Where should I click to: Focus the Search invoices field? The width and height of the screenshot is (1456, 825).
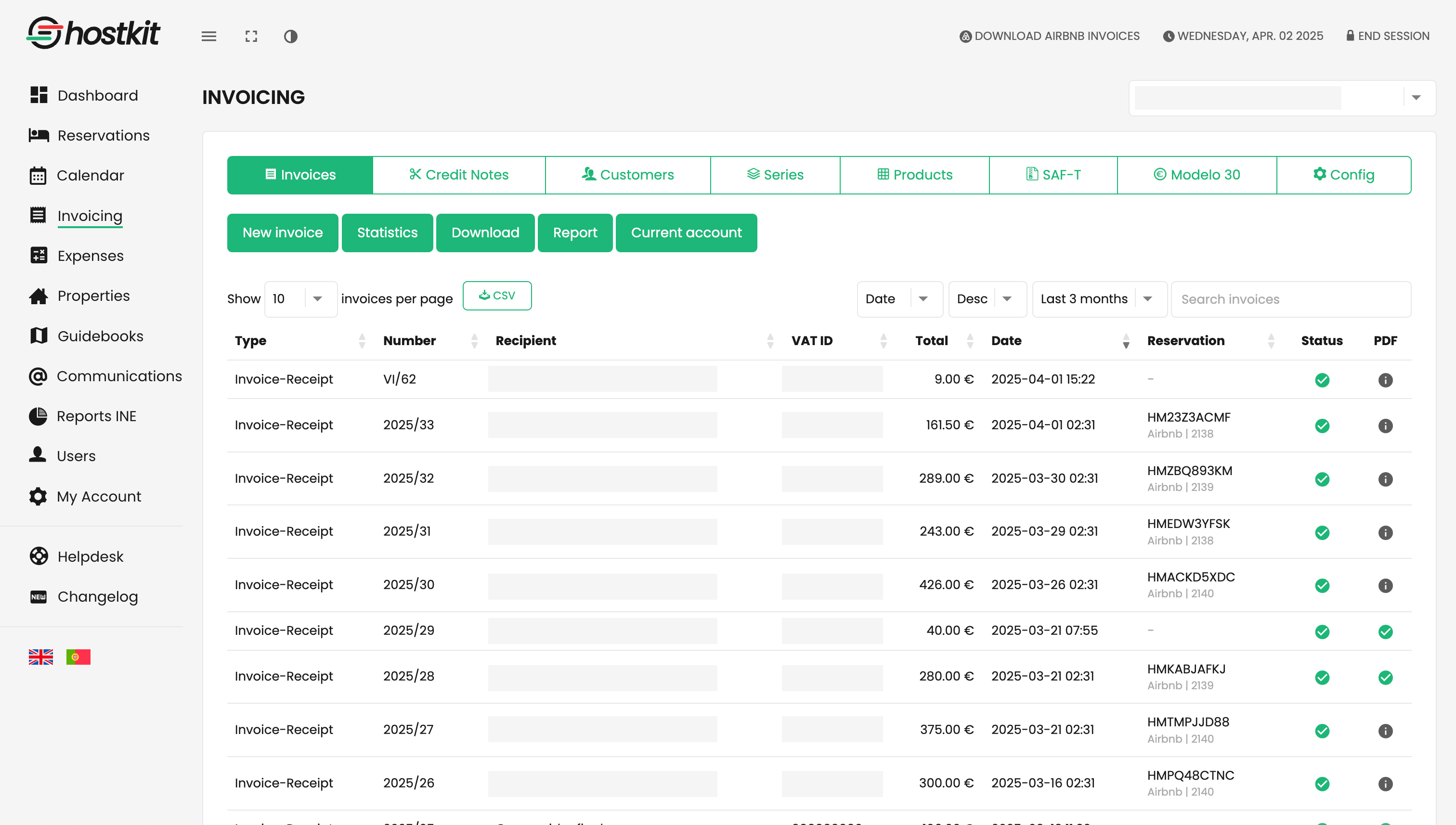pos(1291,299)
